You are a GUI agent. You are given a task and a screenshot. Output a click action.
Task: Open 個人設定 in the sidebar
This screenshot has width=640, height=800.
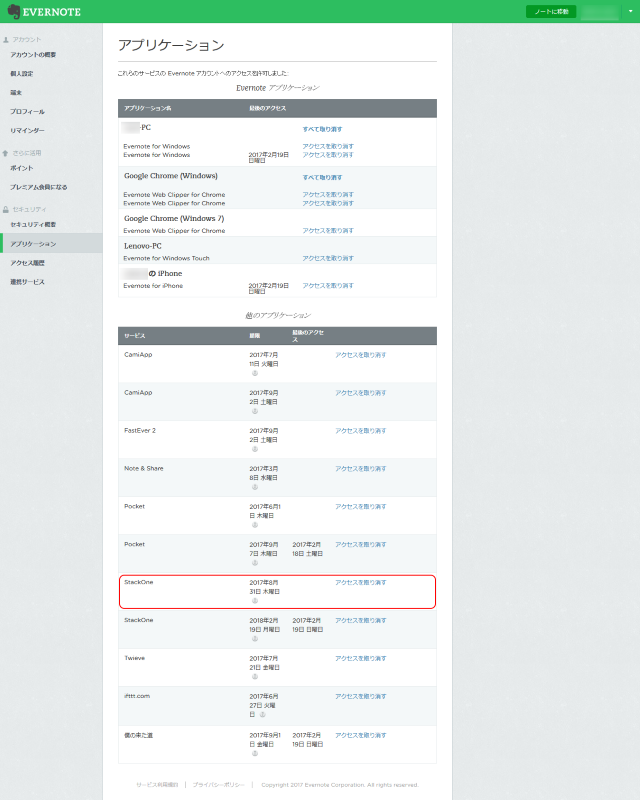point(21,73)
